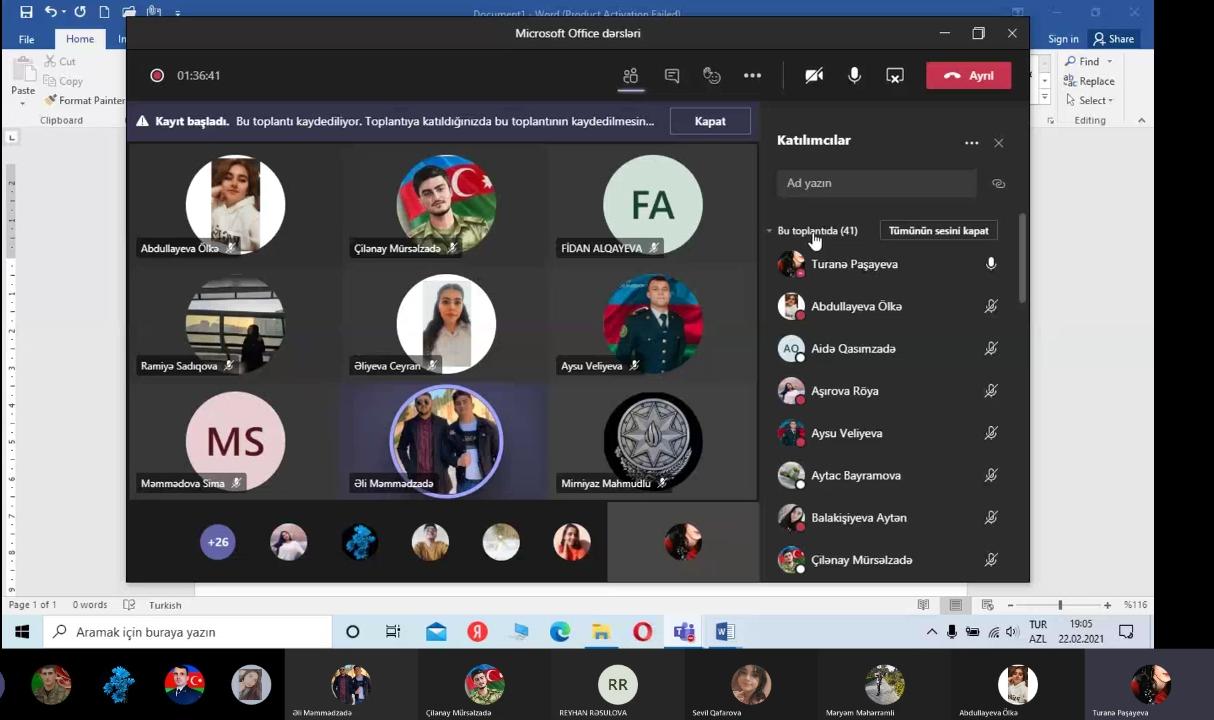Switch to the Home ribbon tab
Viewport: 1214px width, 720px height.
pyautogui.click(x=80, y=39)
